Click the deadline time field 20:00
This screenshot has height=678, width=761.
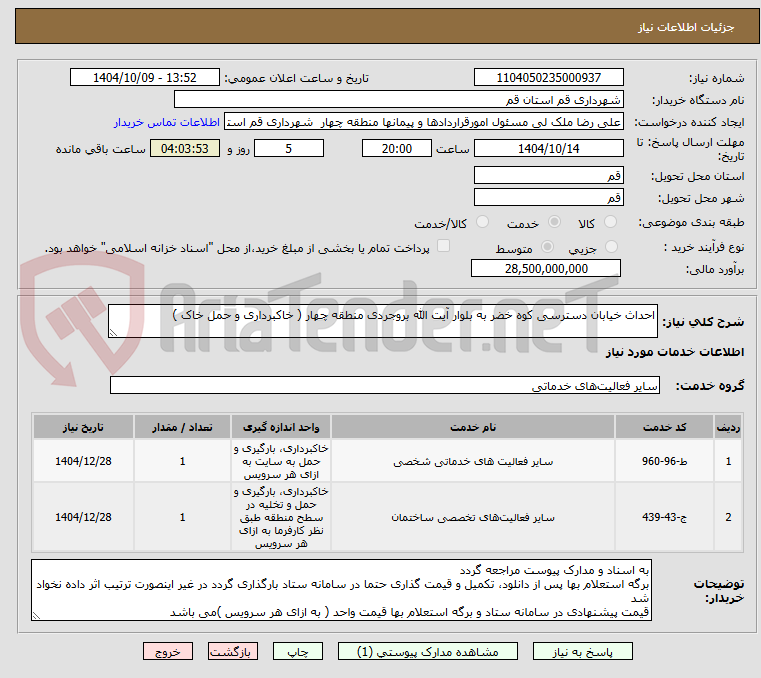point(397,148)
